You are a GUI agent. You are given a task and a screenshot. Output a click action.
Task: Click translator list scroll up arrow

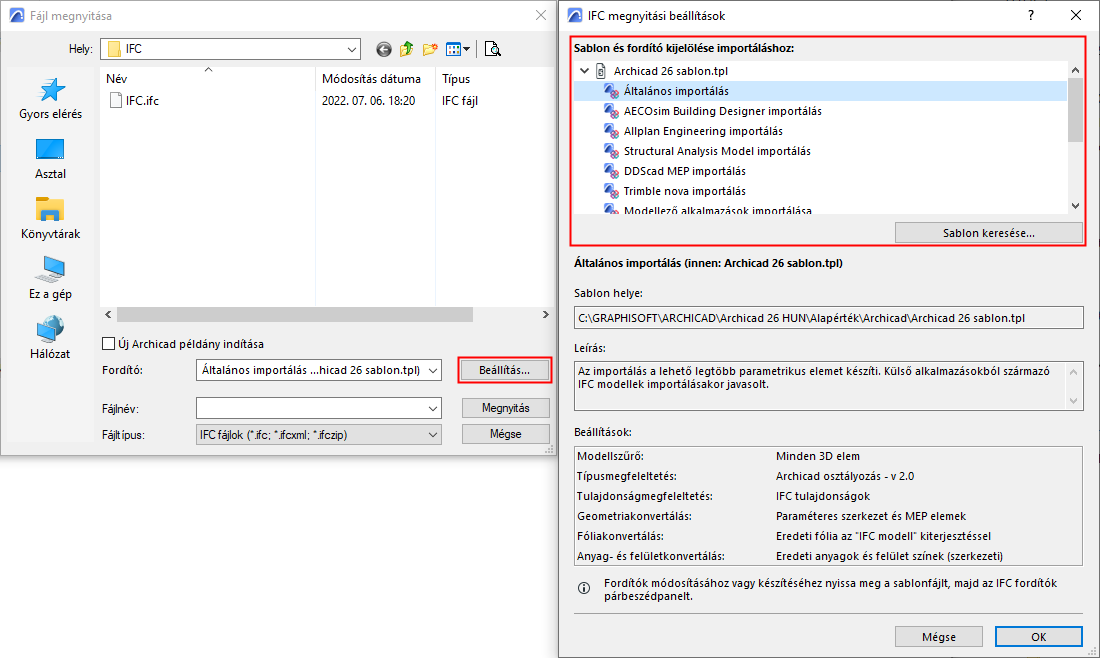(1075, 69)
